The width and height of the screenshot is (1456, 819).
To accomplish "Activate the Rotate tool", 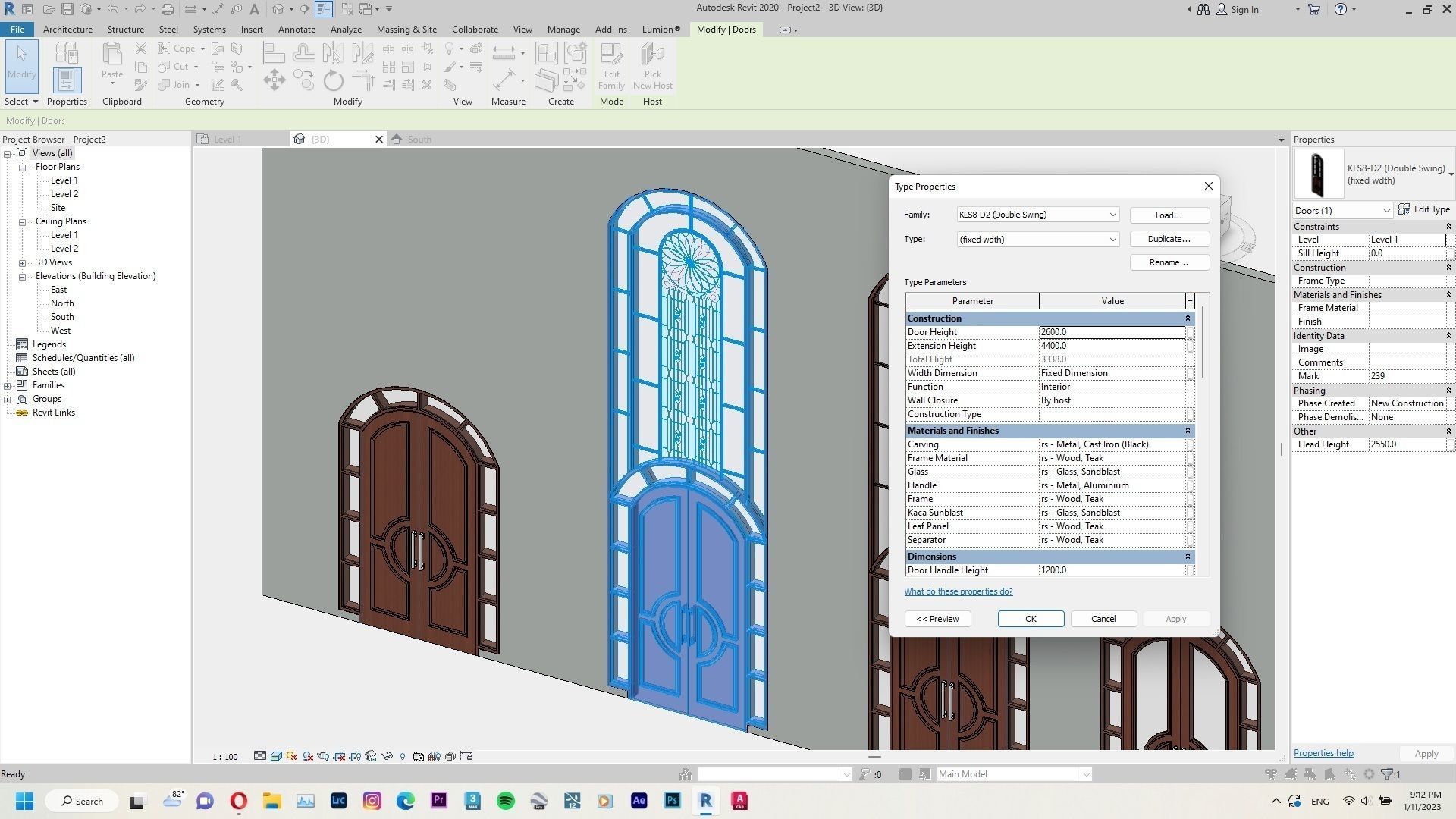I will point(333,81).
